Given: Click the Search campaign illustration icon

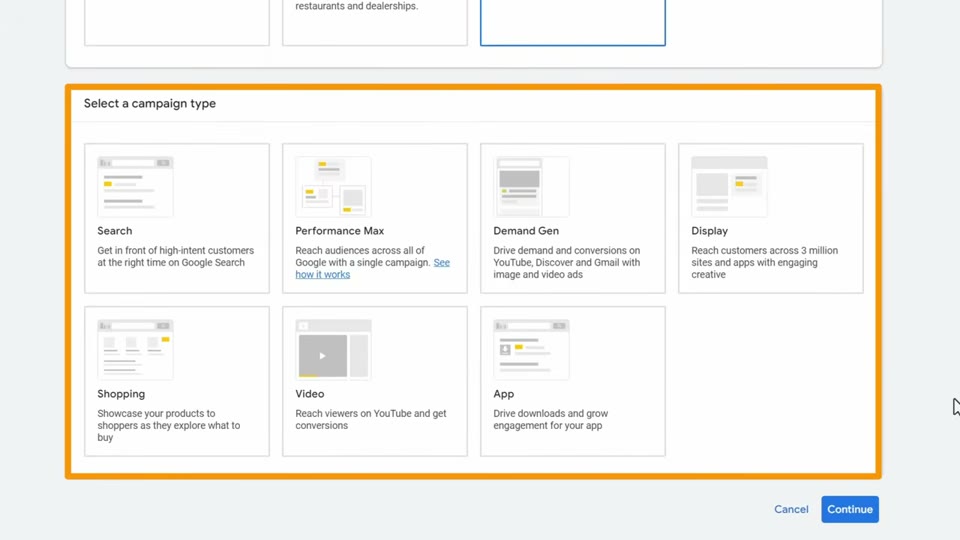Looking at the screenshot, I should tap(135, 186).
